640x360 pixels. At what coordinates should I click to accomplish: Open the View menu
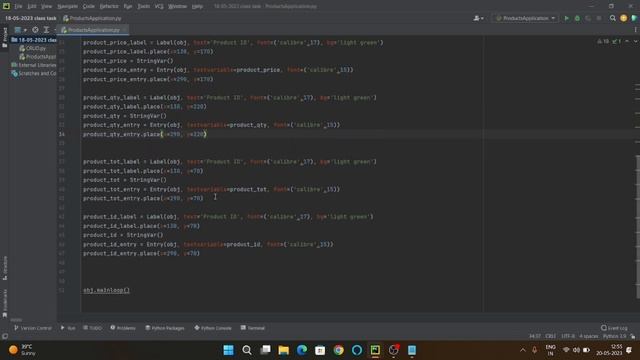[47, 7]
